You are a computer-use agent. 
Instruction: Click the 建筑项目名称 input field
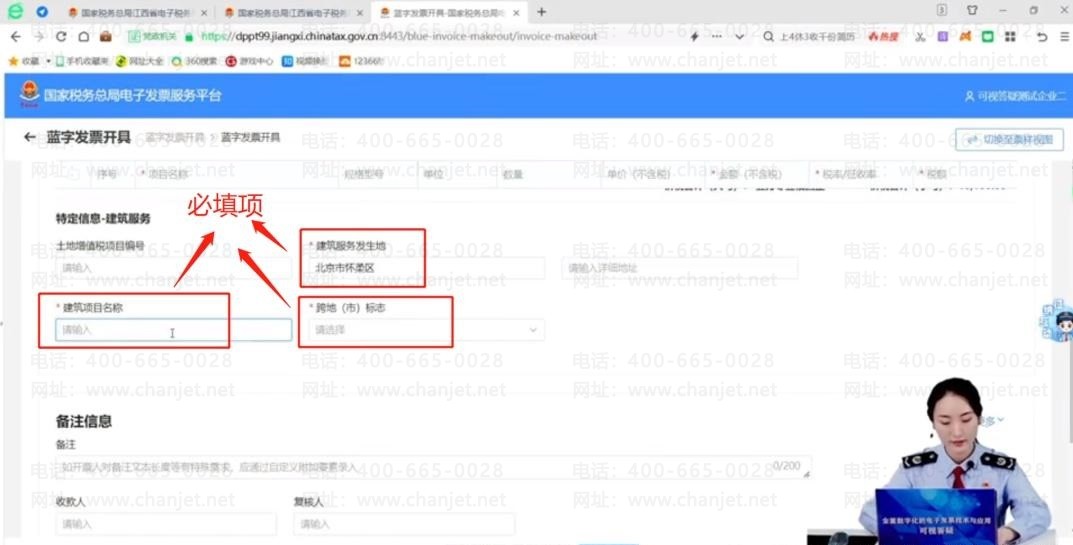coord(173,330)
